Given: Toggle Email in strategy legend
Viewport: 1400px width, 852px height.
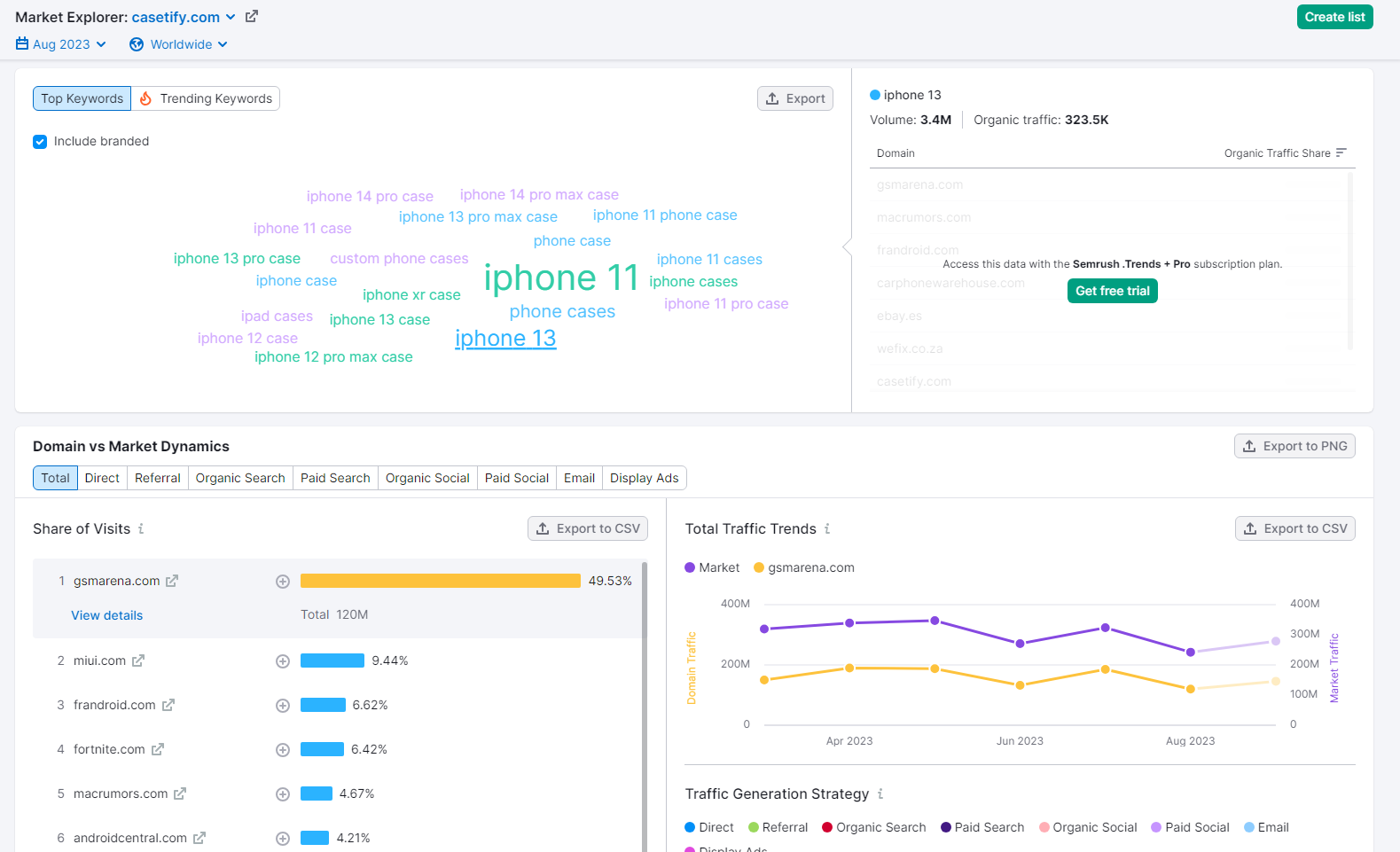Looking at the screenshot, I should pos(1266,827).
